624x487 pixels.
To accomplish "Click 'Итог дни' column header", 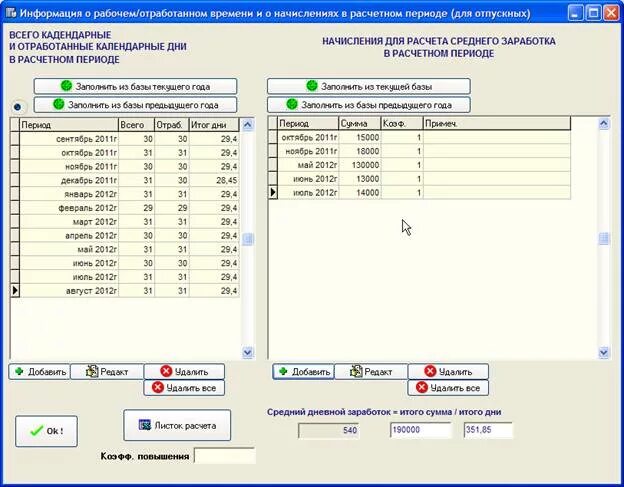I will (x=214, y=125).
